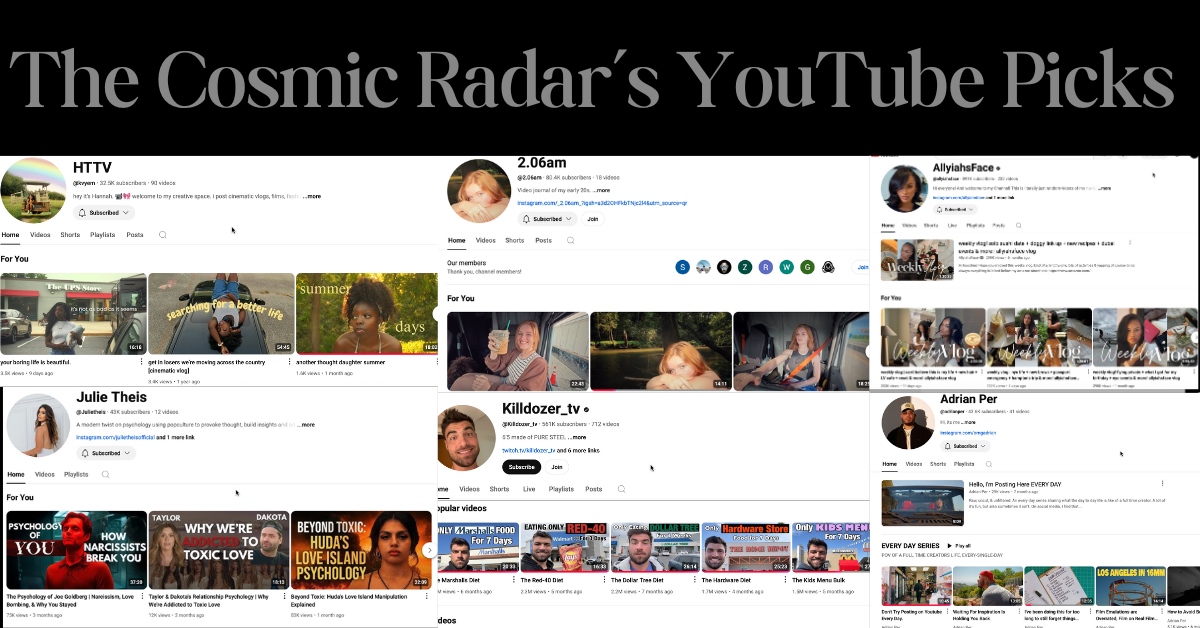The image size is (1200, 628).
Task: Open HTTV channel avatar picture
Action: tap(33, 190)
